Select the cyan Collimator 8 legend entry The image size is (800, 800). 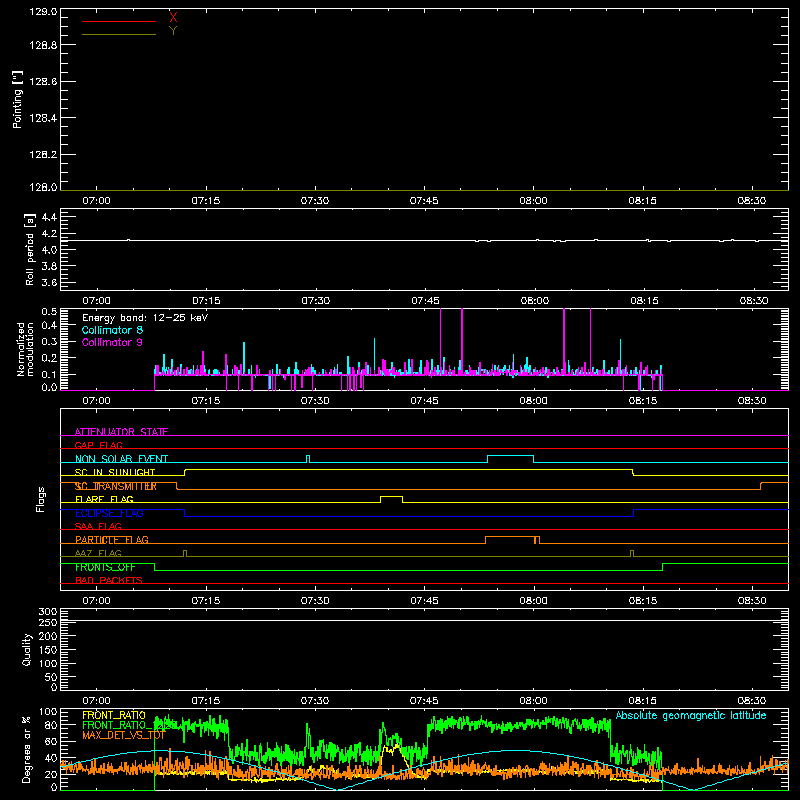coord(112,330)
